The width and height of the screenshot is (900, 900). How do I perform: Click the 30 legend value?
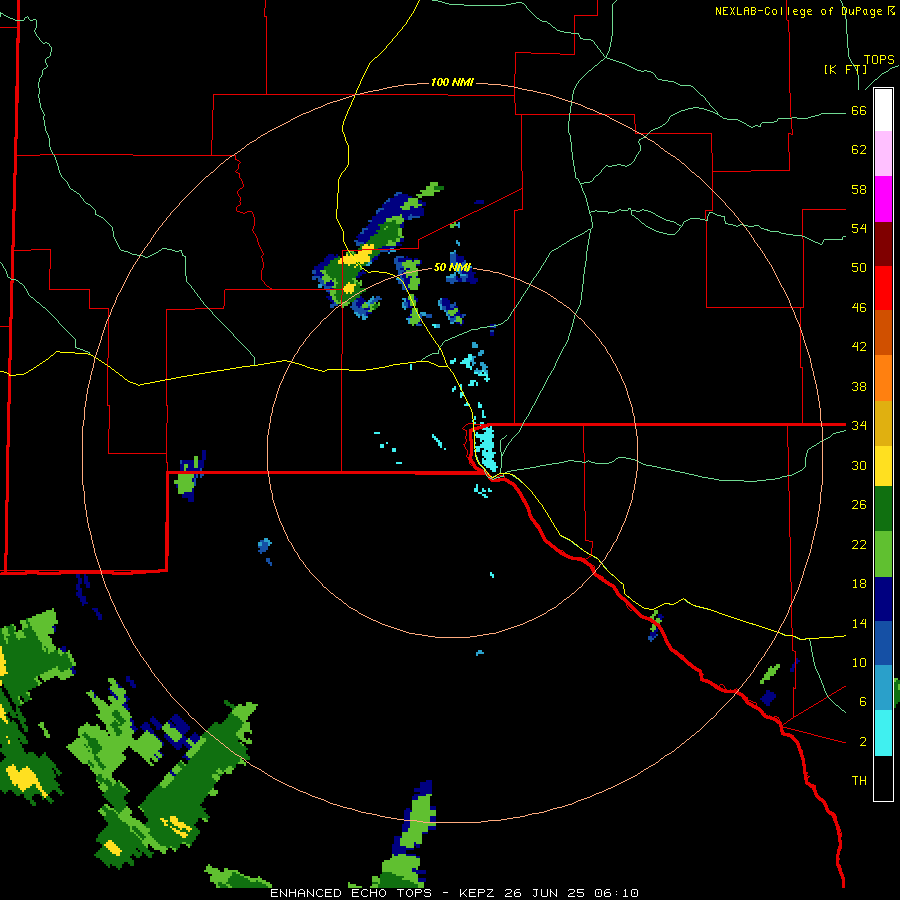pyautogui.click(x=859, y=465)
